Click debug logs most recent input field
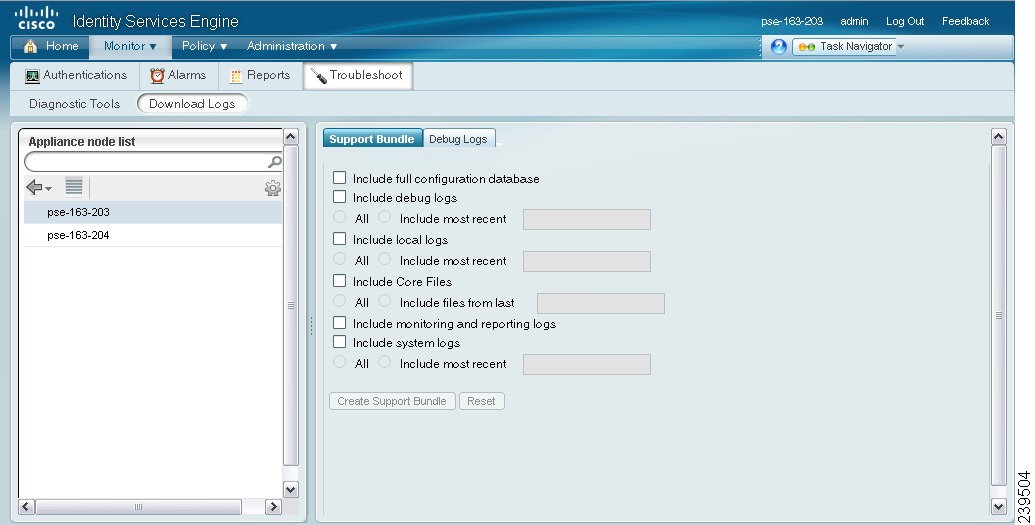Viewport: 1035px width, 525px height. [x=587, y=219]
